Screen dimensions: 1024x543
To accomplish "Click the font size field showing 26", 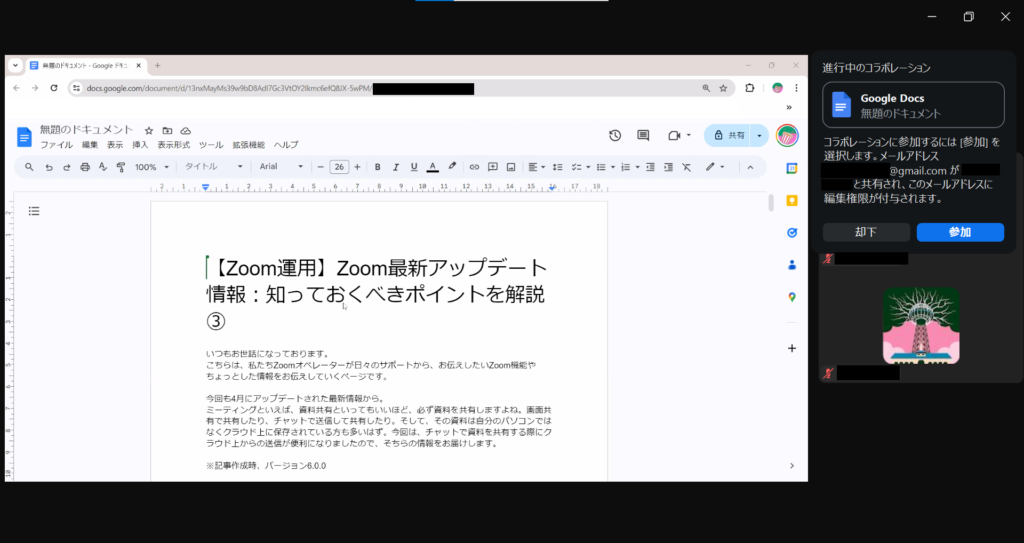I will pos(339,167).
